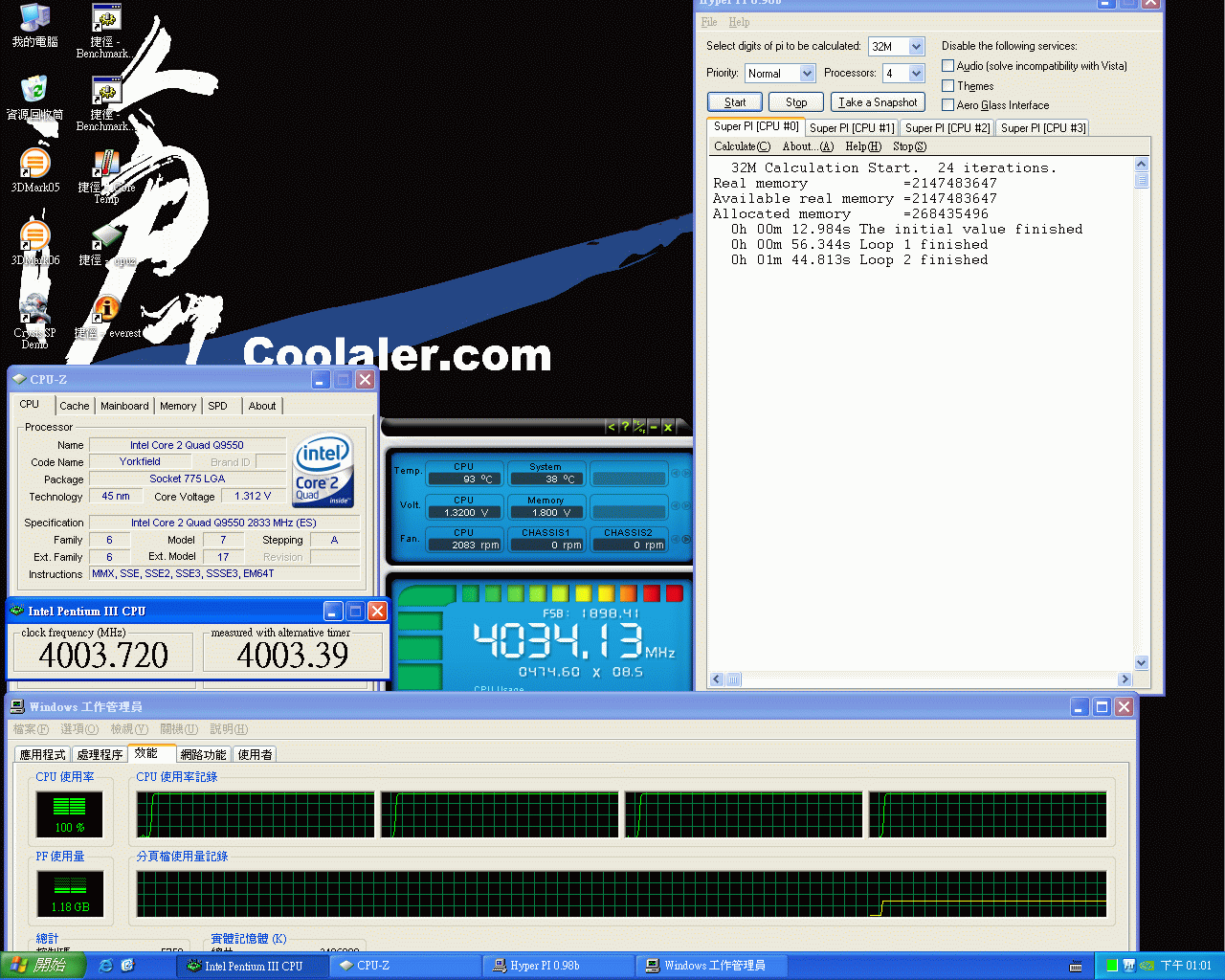1225x980 pixels.
Task: Switch to Super PI [CPU #1] tab
Action: (x=852, y=127)
